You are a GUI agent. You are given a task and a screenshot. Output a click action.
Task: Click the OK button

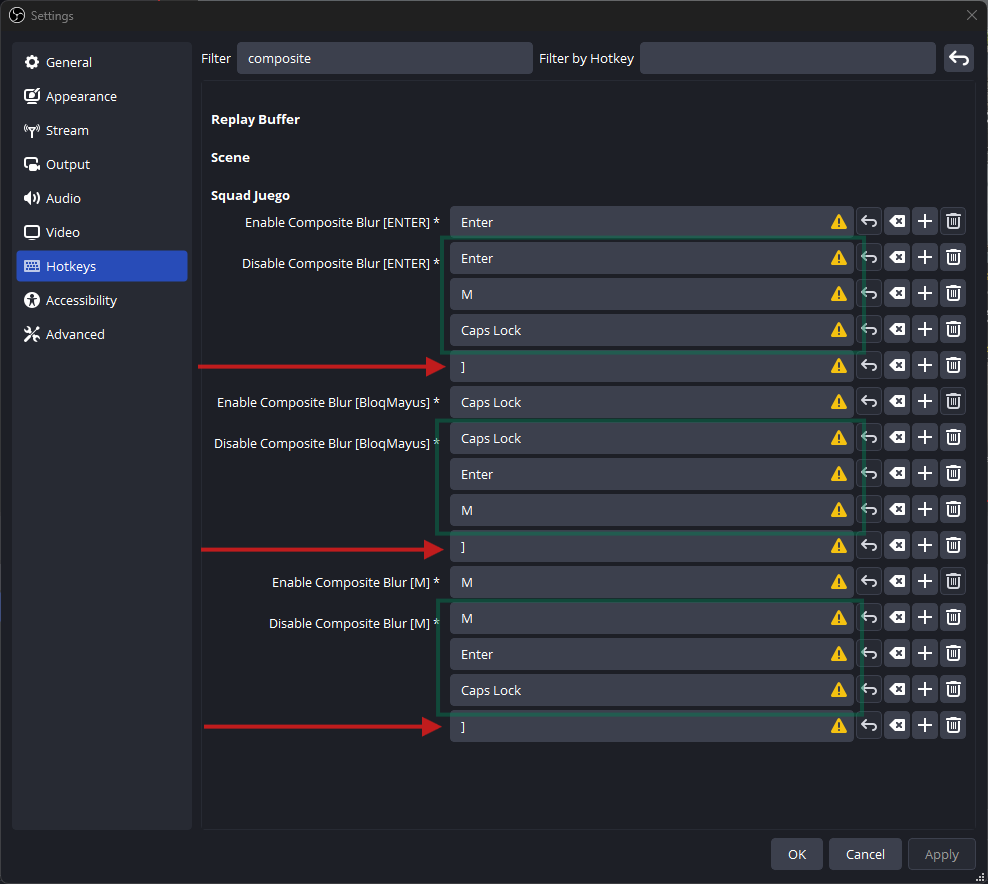point(796,854)
